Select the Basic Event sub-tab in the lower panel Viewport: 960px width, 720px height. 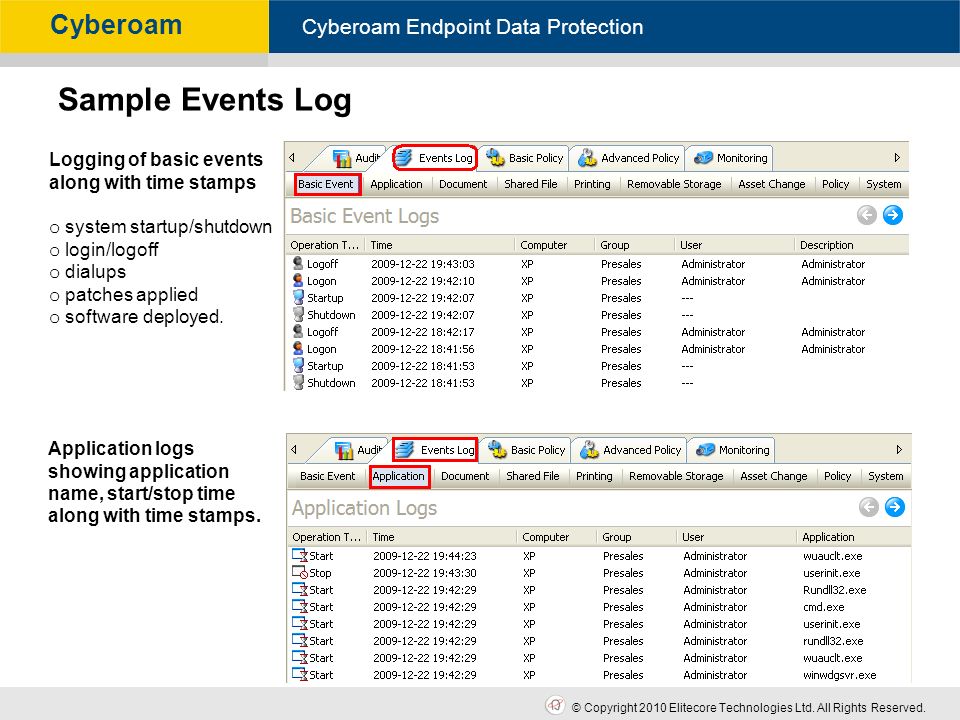[x=328, y=476]
